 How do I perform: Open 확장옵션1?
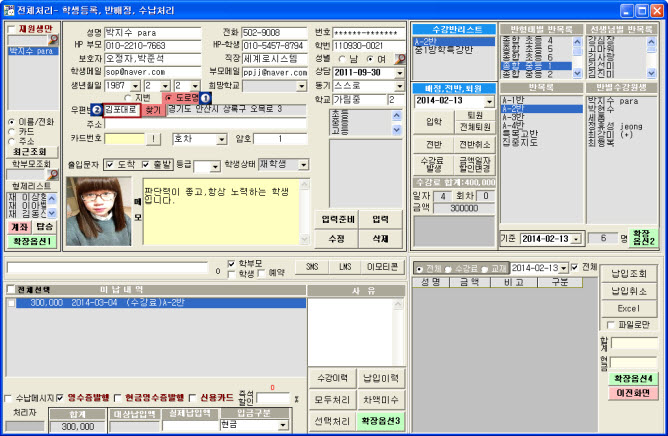[x=32, y=241]
